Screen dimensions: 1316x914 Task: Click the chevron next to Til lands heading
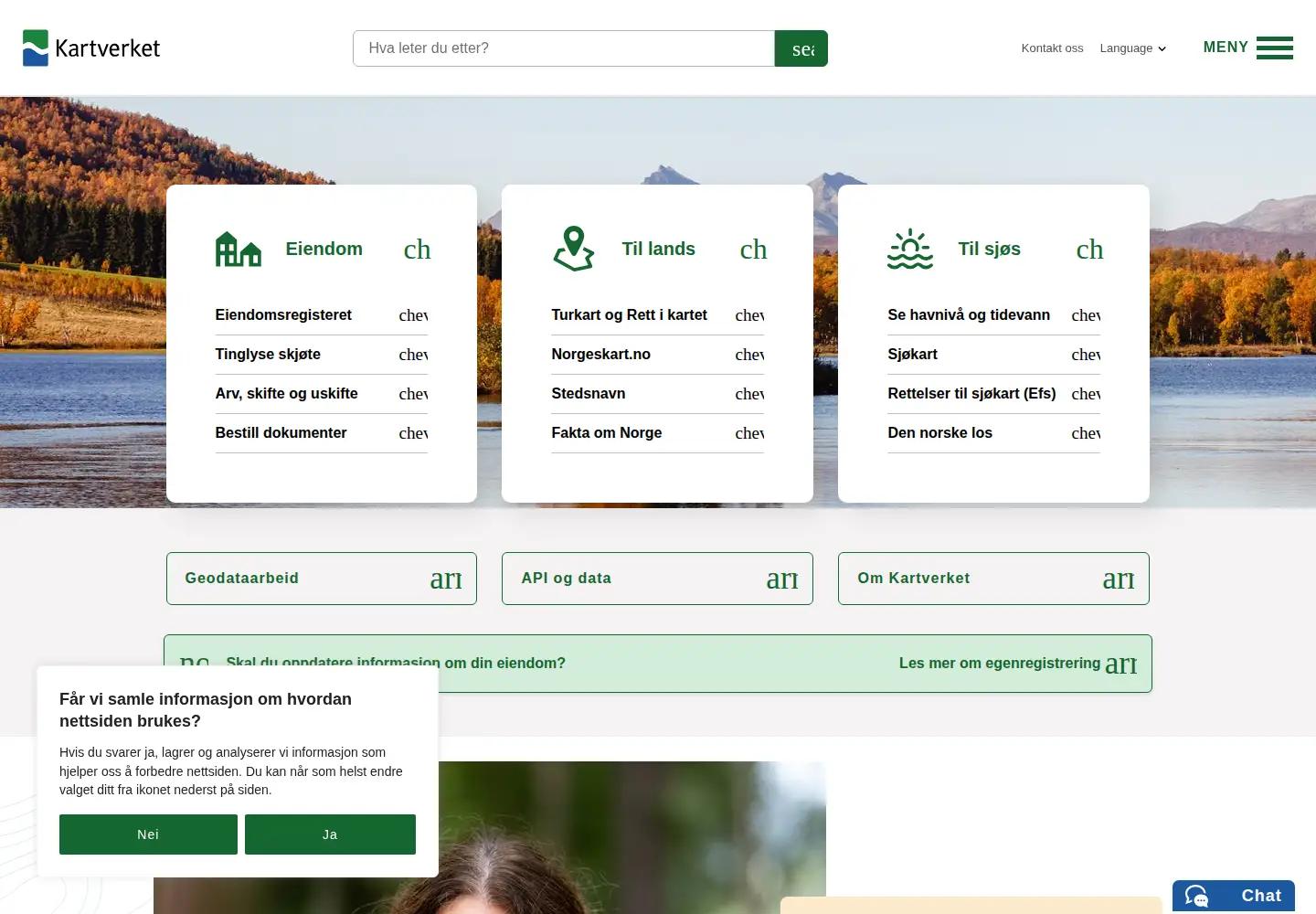[x=753, y=249]
